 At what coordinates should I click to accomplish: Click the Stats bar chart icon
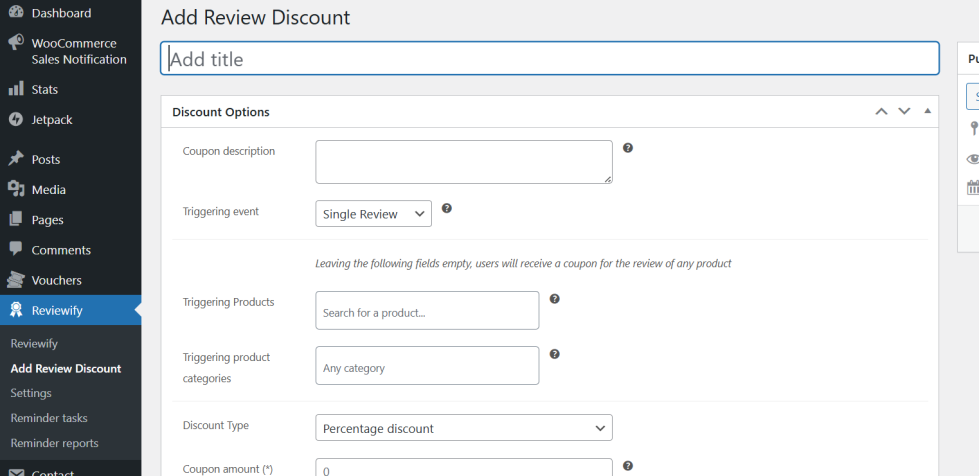[16, 89]
